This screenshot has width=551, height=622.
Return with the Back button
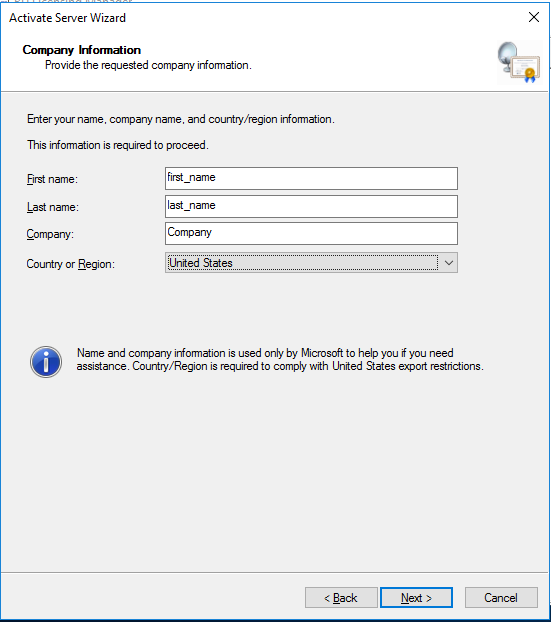(x=341, y=597)
